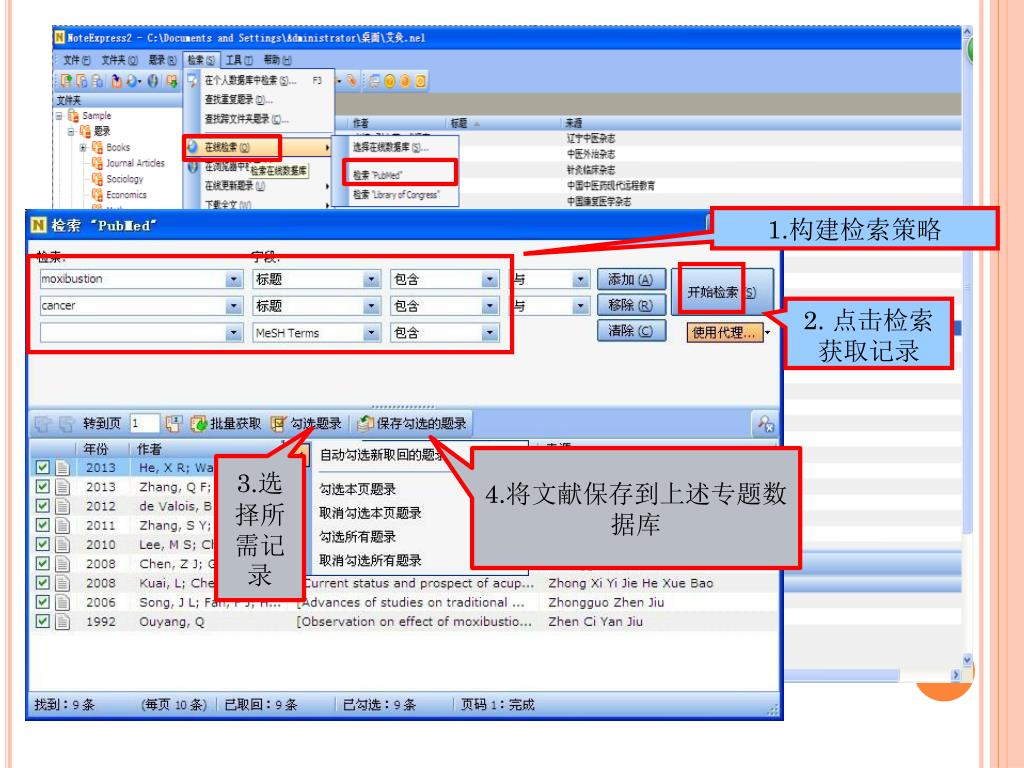Click the Books folder icon

pos(97,148)
